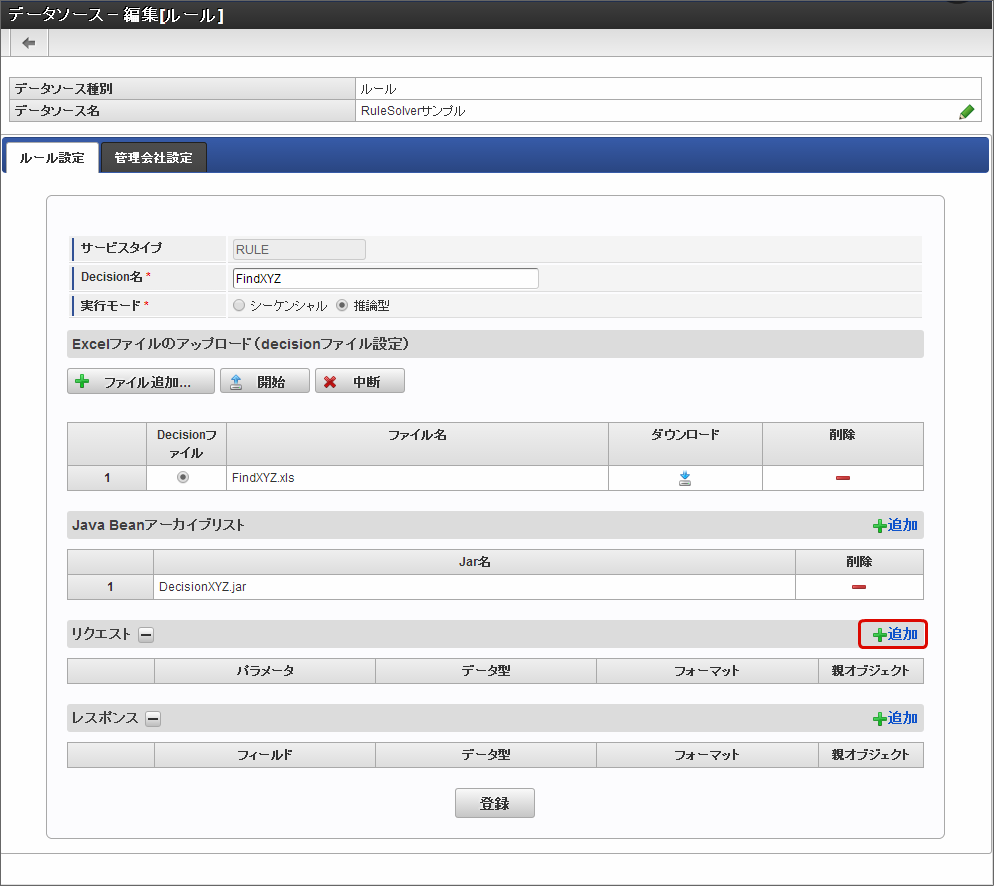Download the FindXYZ.xls file
Image resolution: width=994 pixels, height=886 pixels.
click(685, 478)
